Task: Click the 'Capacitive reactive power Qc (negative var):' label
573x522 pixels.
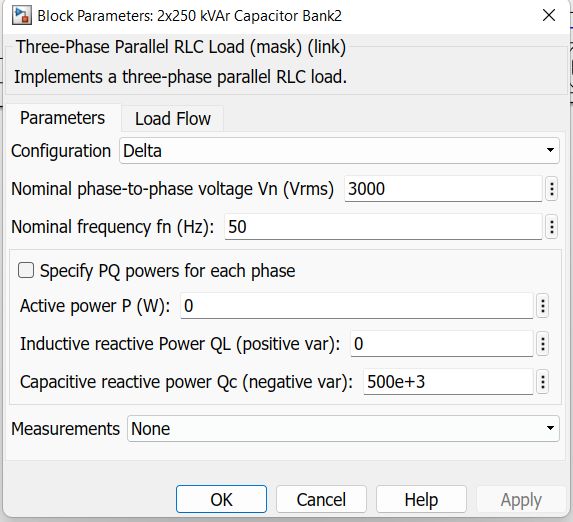Action: point(186,382)
